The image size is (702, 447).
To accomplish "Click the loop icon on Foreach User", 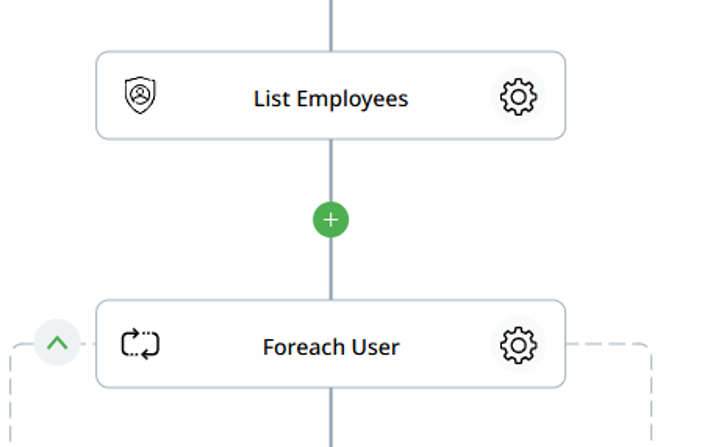I will click(x=141, y=345).
